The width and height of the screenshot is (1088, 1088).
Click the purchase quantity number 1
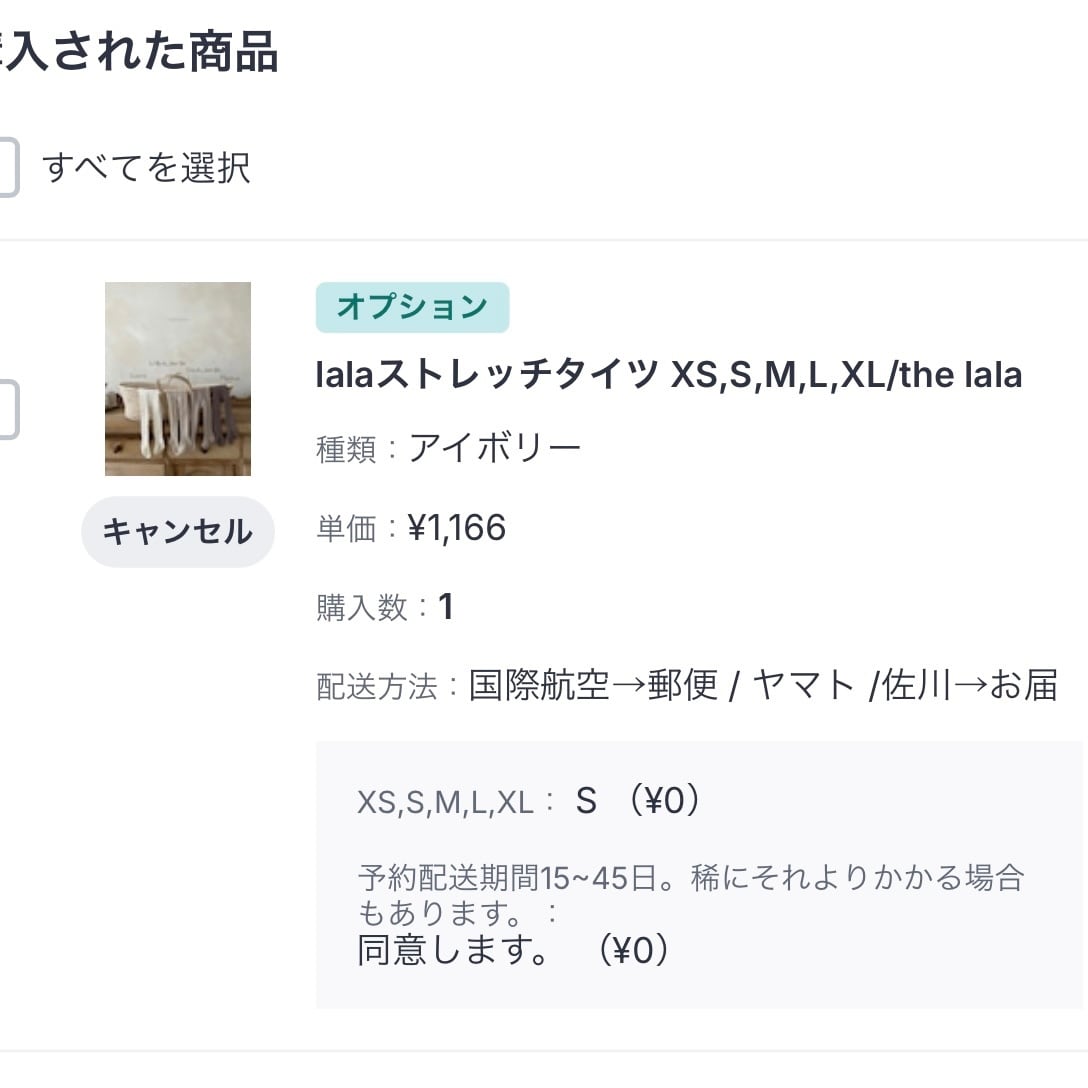[x=446, y=607]
